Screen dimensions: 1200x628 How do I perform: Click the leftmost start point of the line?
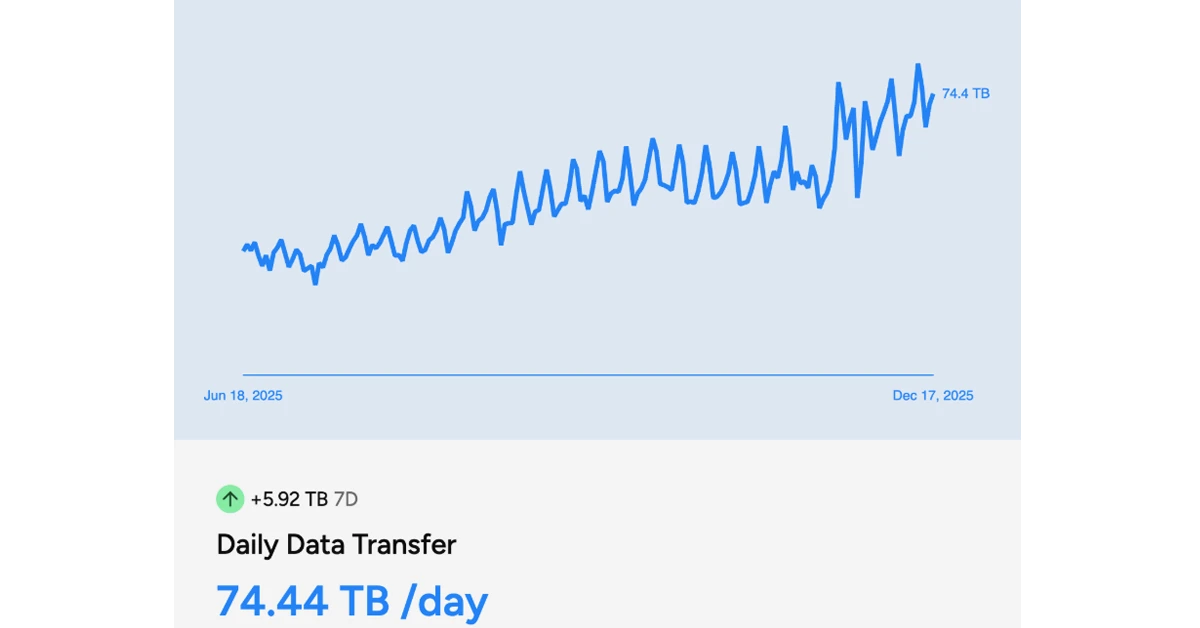point(244,249)
